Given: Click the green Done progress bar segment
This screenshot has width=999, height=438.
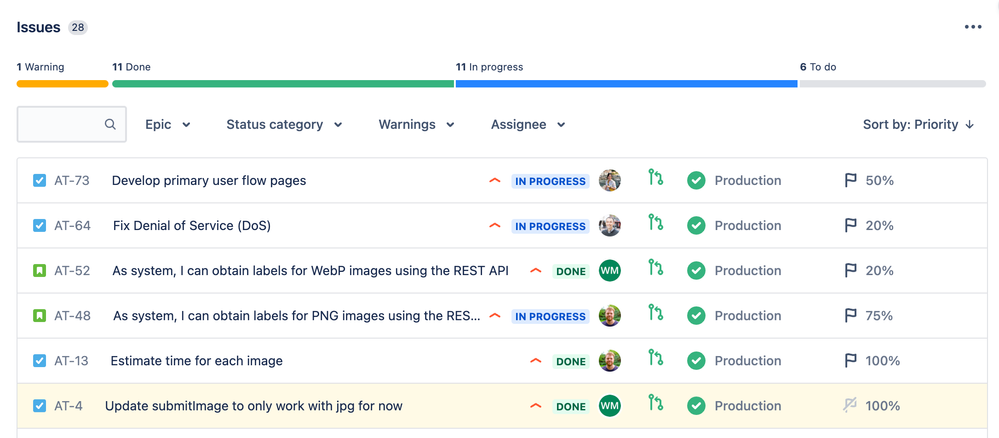Looking at the screenshot, I should point(283,84).
